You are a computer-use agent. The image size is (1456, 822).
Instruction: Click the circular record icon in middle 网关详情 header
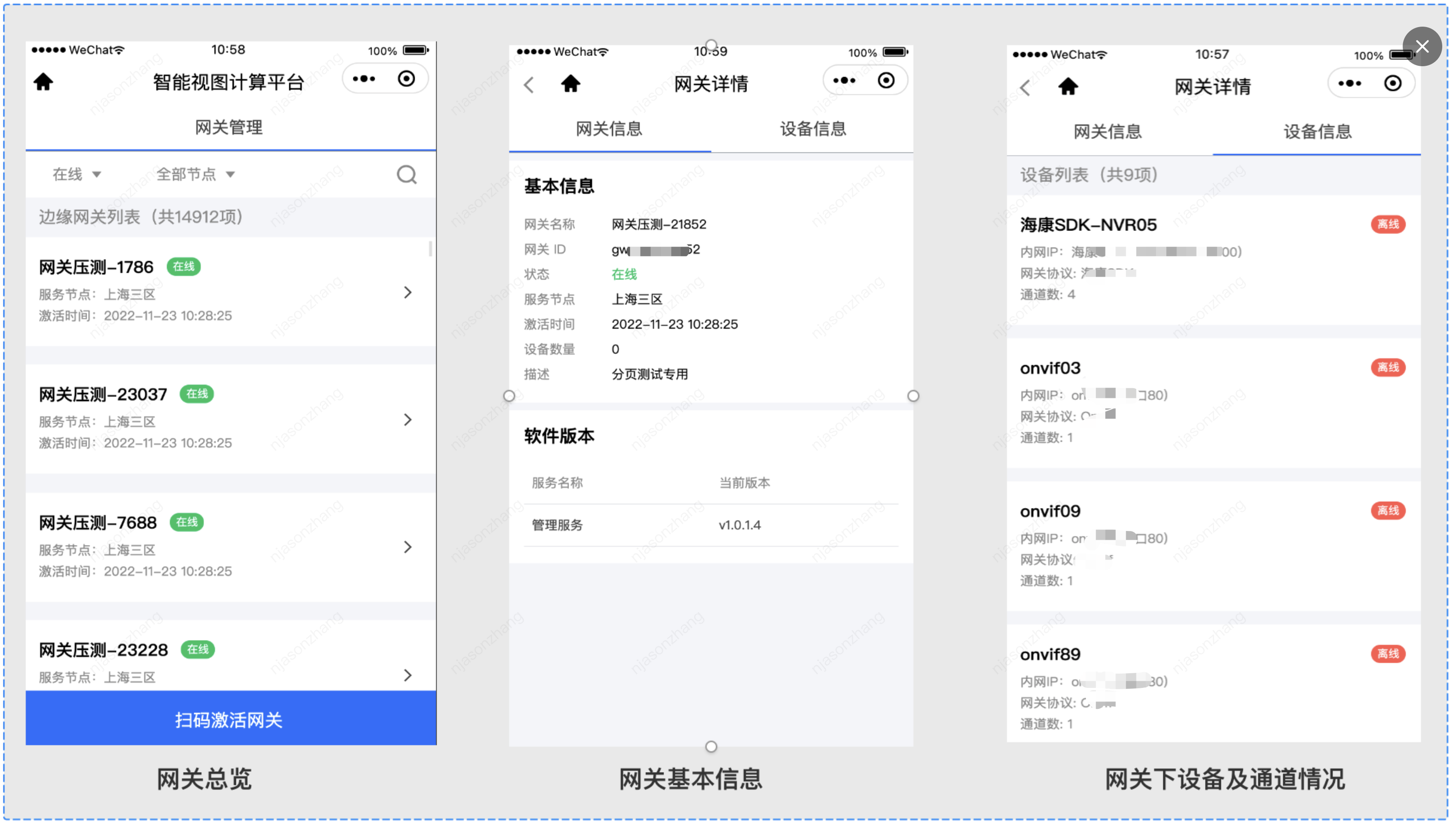[x=886, y=81]
